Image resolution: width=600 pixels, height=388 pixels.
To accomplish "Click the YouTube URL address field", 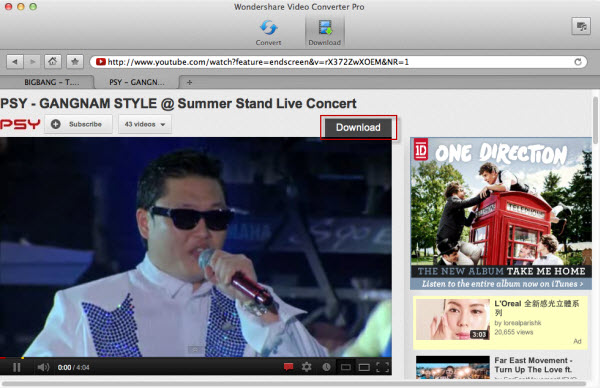I will point(338,62).
